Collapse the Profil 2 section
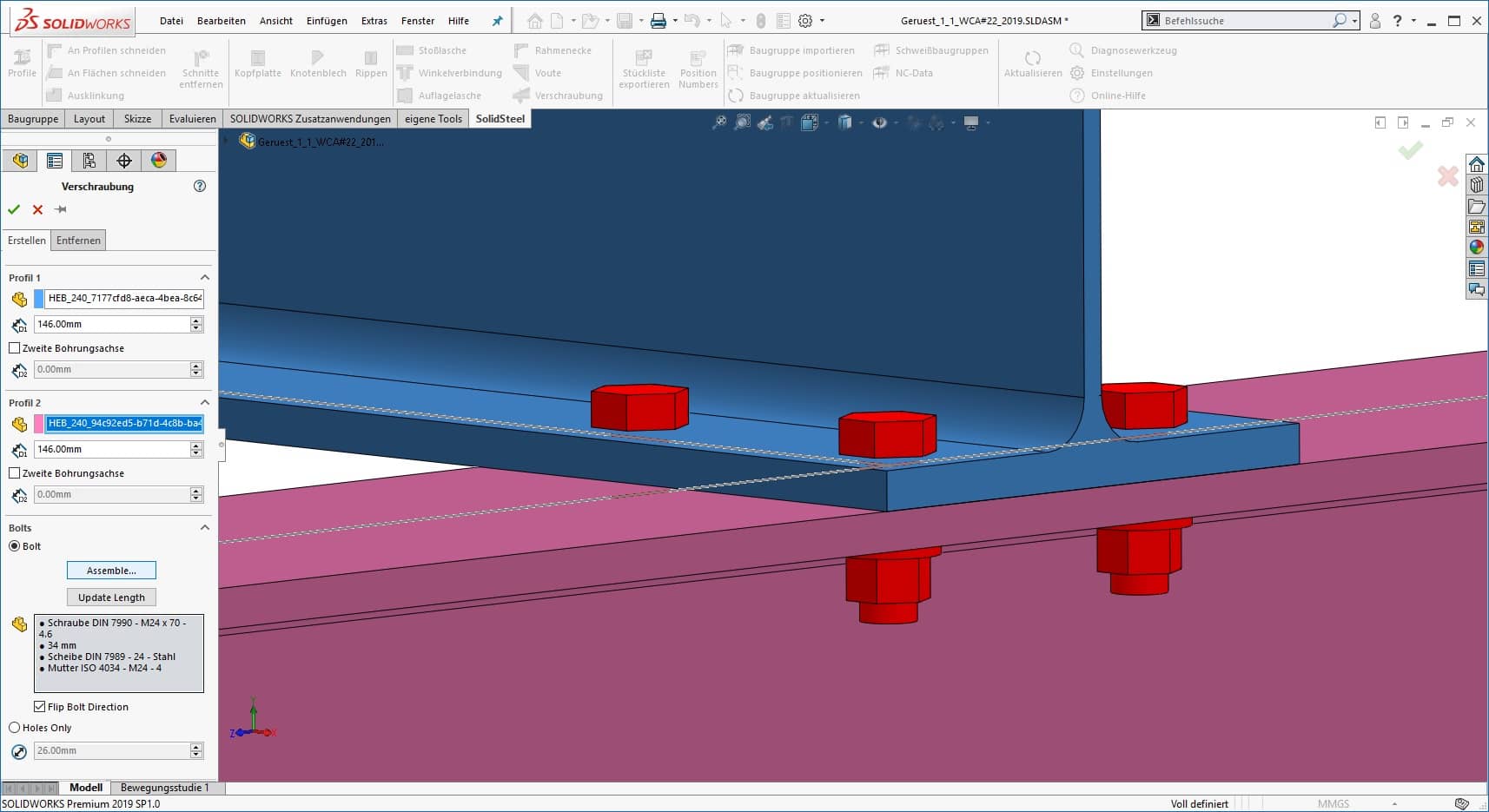 pyautogui.click(x=205, y=403)
